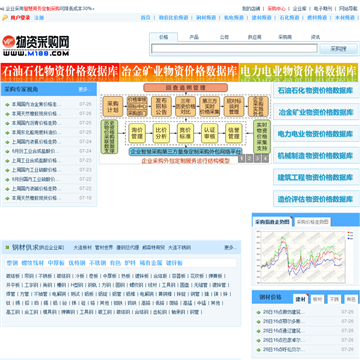Click the 镀锌板 steel category link
360x360 pixels.
(x=174, y=263)
